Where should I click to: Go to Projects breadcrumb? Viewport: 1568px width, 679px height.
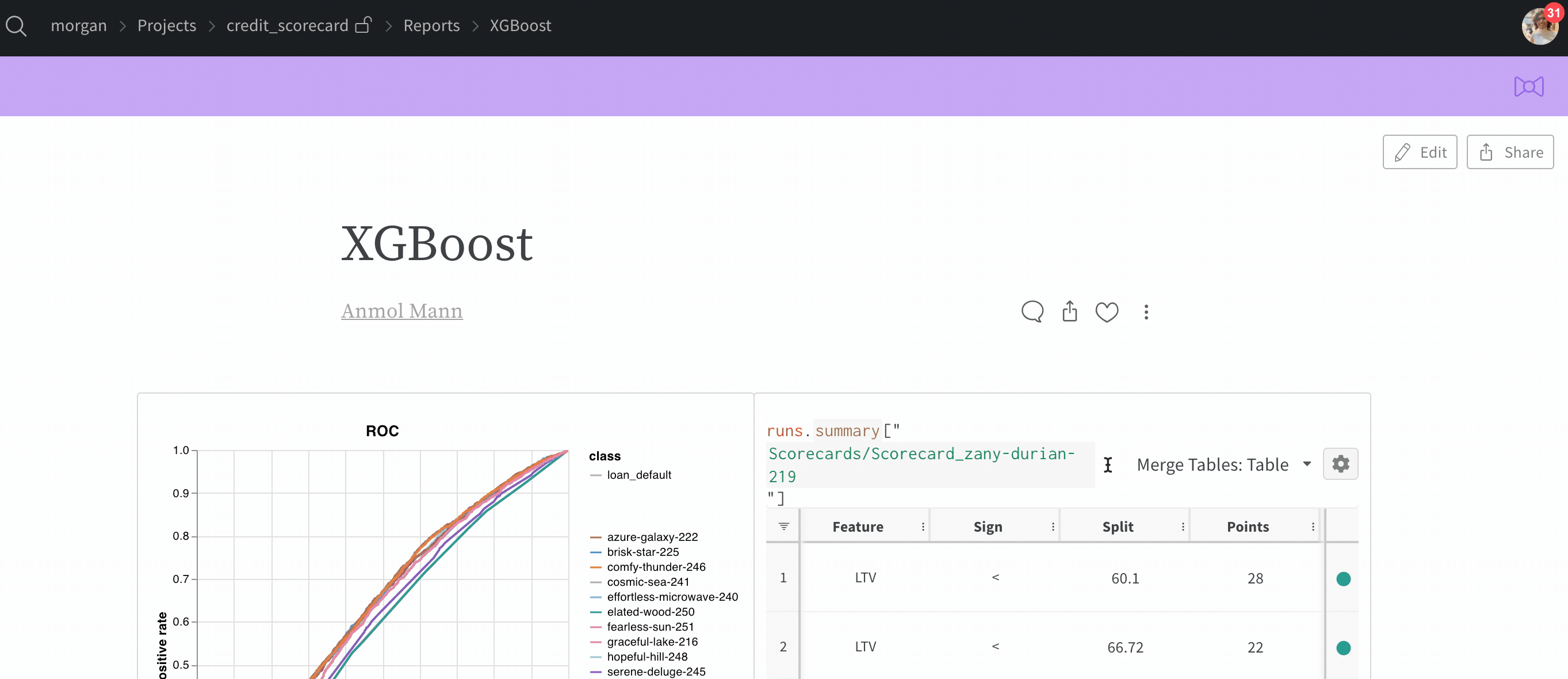click(166, 25)
